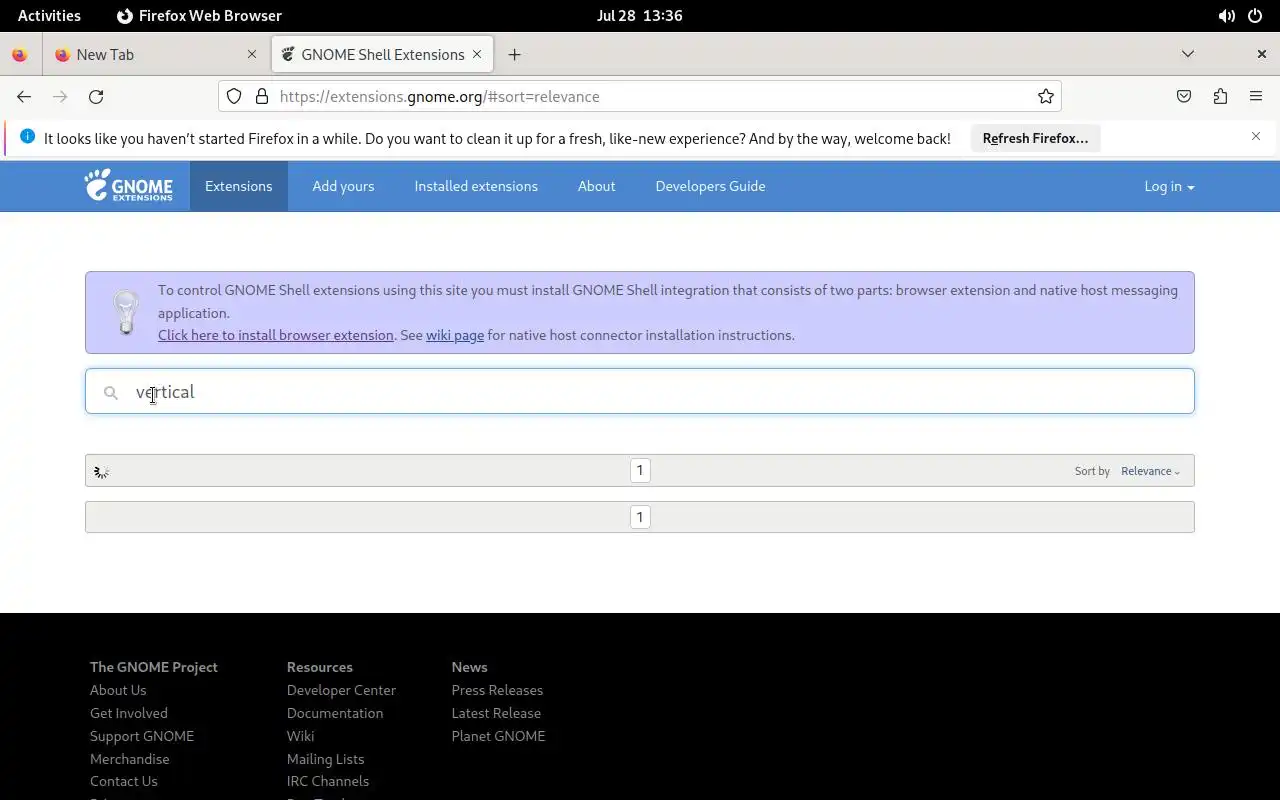Open the Extensions nav item
1280x800 pixels.
238,186
